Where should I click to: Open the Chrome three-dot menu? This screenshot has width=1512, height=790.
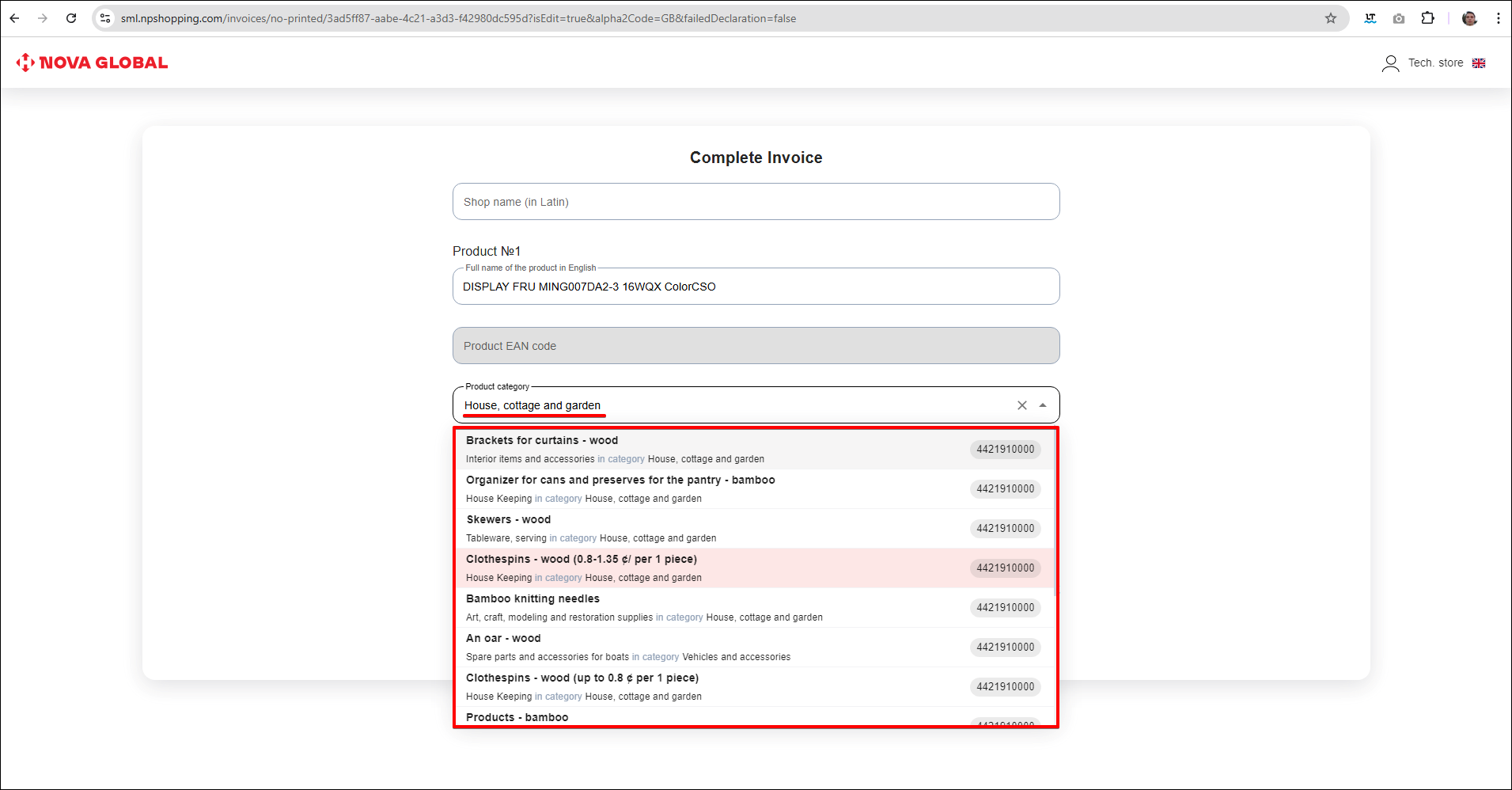coord(1498,18)
